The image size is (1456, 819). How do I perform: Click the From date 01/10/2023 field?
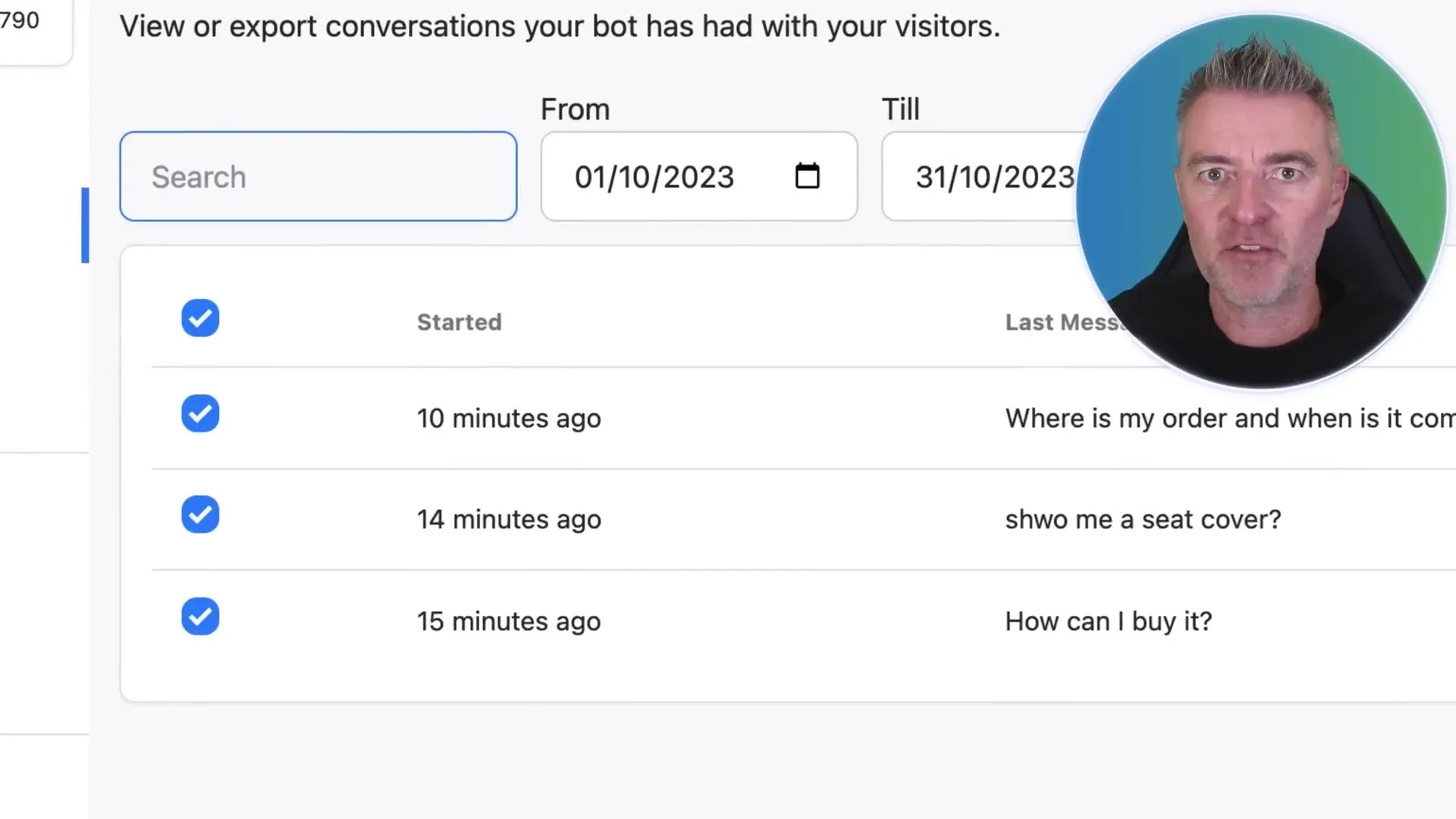pyautogui.click(x=654, y=177)
